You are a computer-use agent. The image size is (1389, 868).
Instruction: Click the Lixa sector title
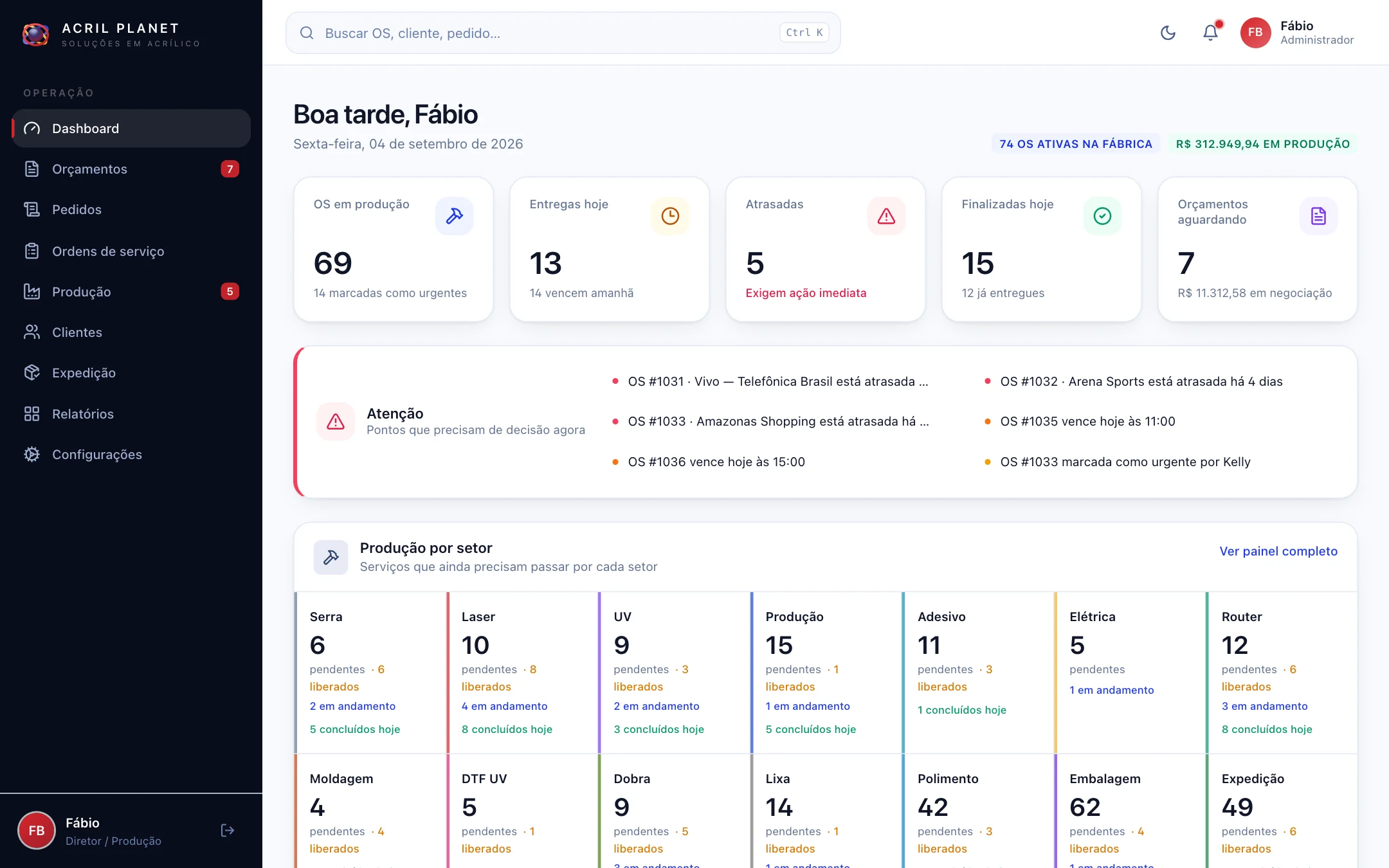coord(777,779)
